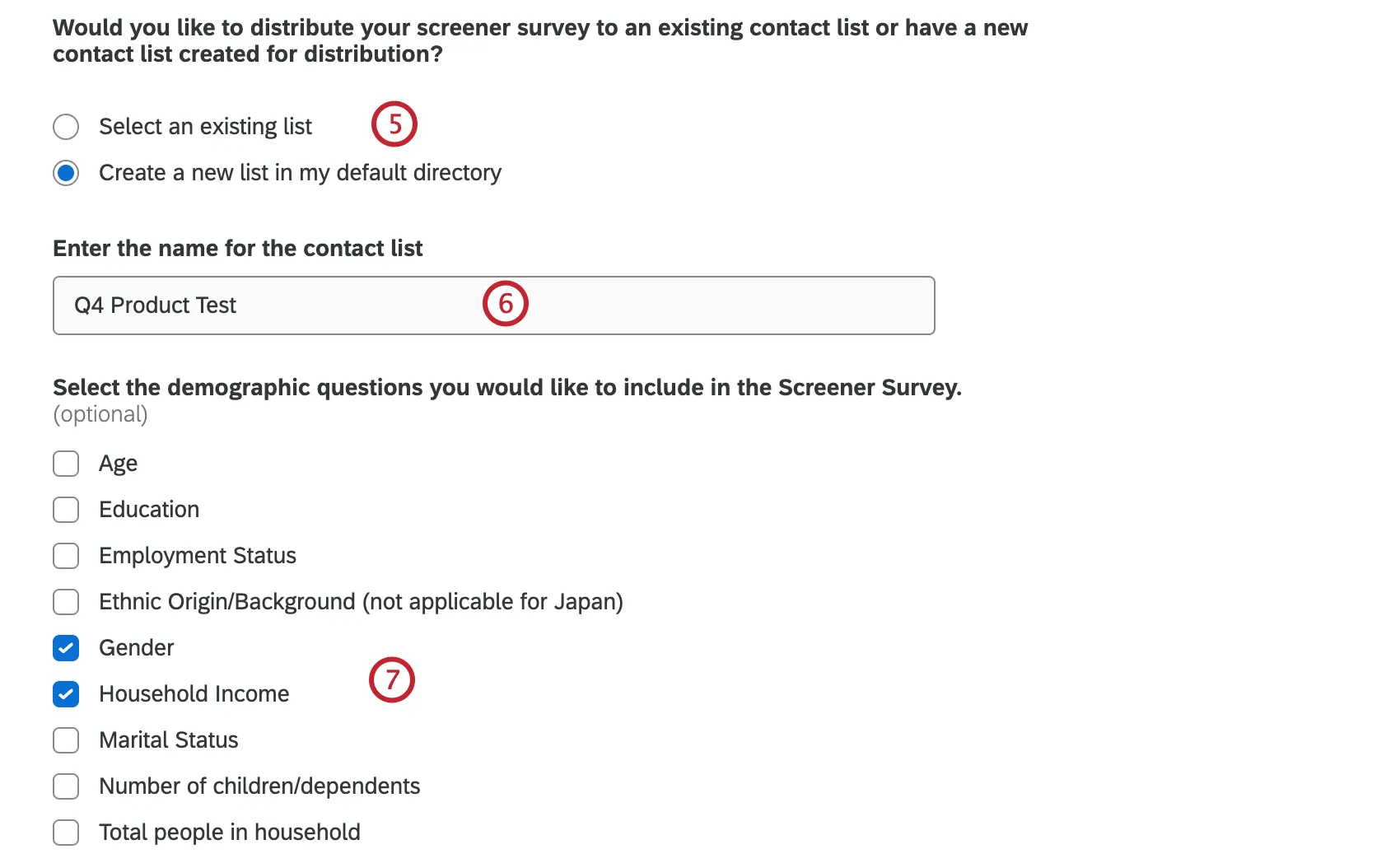
Task: Check the Employment Status checkbox
Action: pyautogui.click(x=66, y=556)
